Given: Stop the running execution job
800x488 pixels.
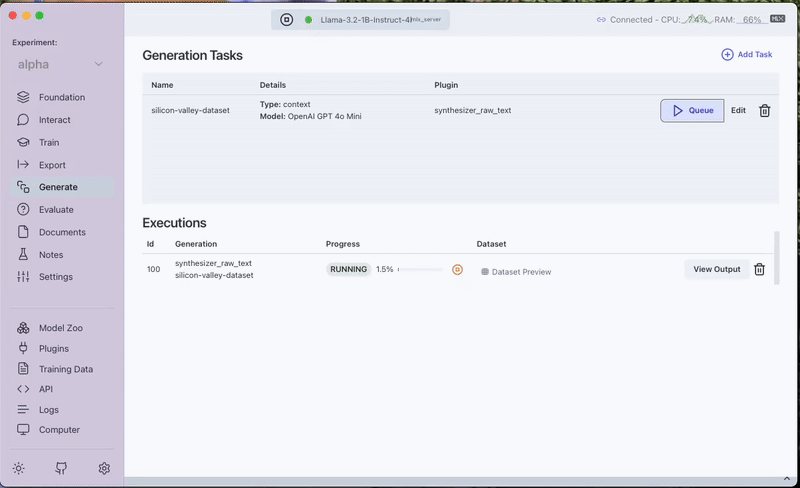Looking at the screenshot, I should 457,270.
